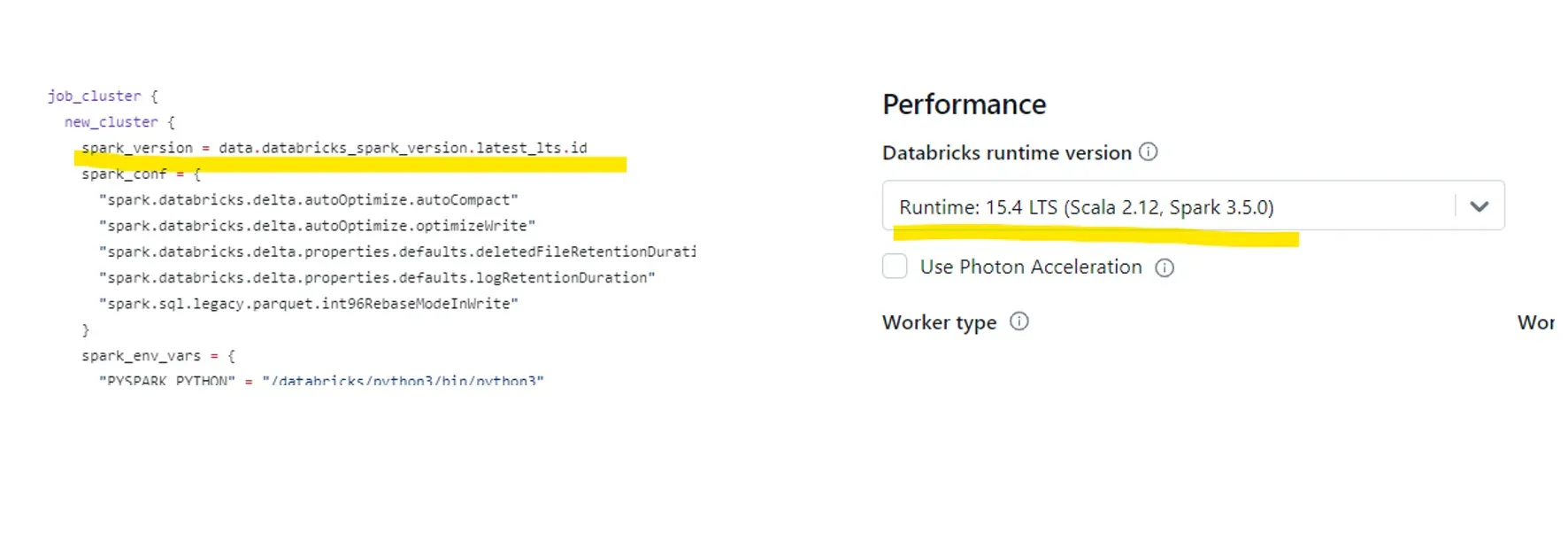Viewport: 1568px width, 542px height.
Task: Click the Performance section heading
Action: click(x=964, y=105)
